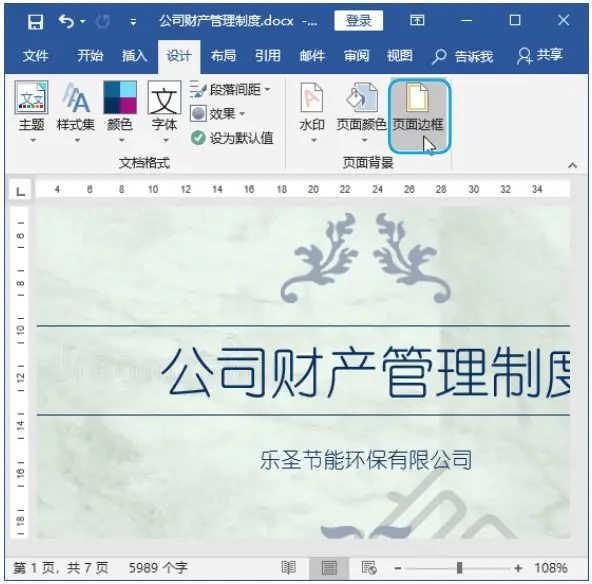592x584 pixels.
Task: Open the 审阅 tab
Action: pyautogui.click(x=356, y=56)
